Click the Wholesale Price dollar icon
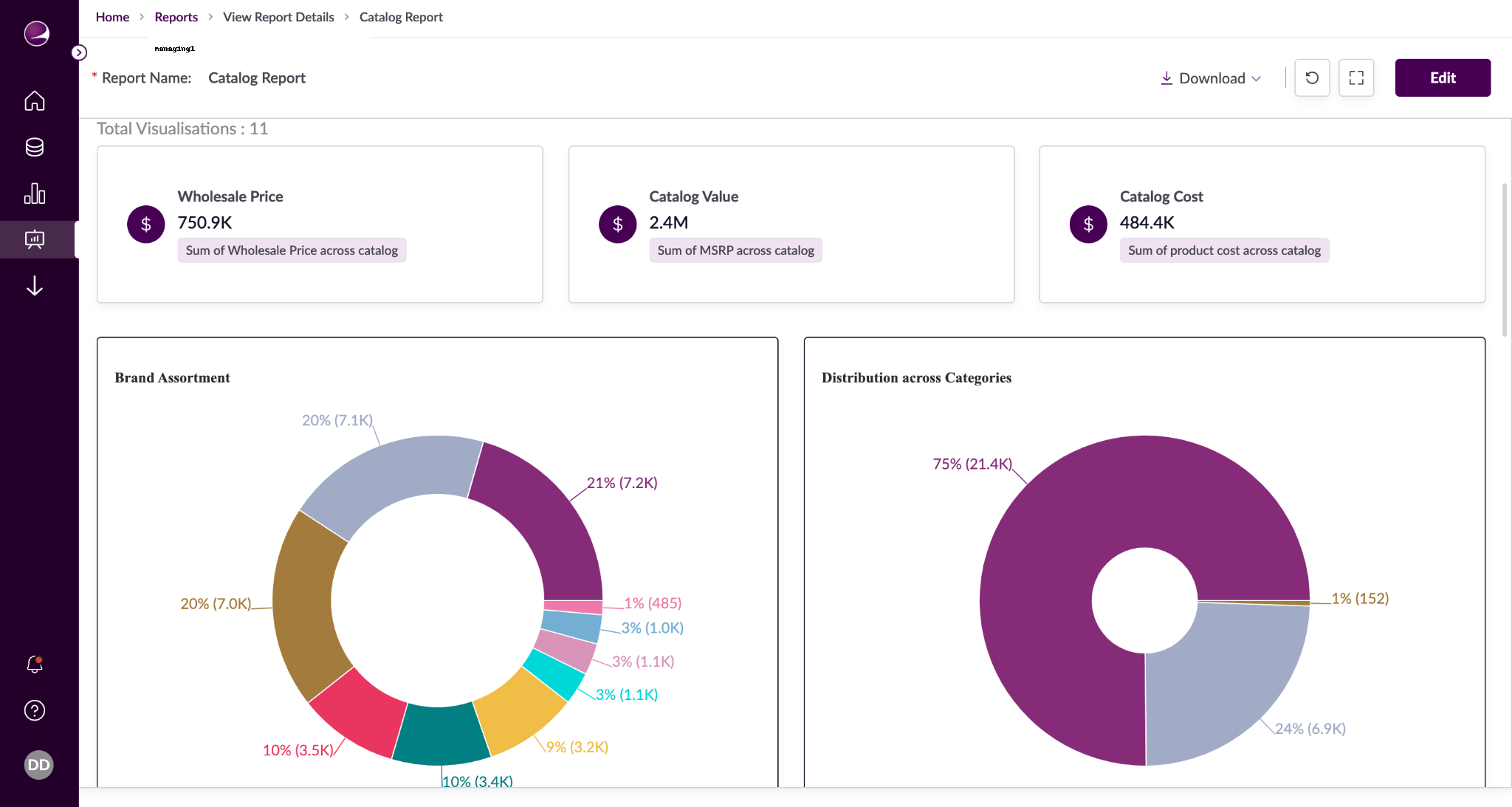1512x807 pixels. [146, 224]
